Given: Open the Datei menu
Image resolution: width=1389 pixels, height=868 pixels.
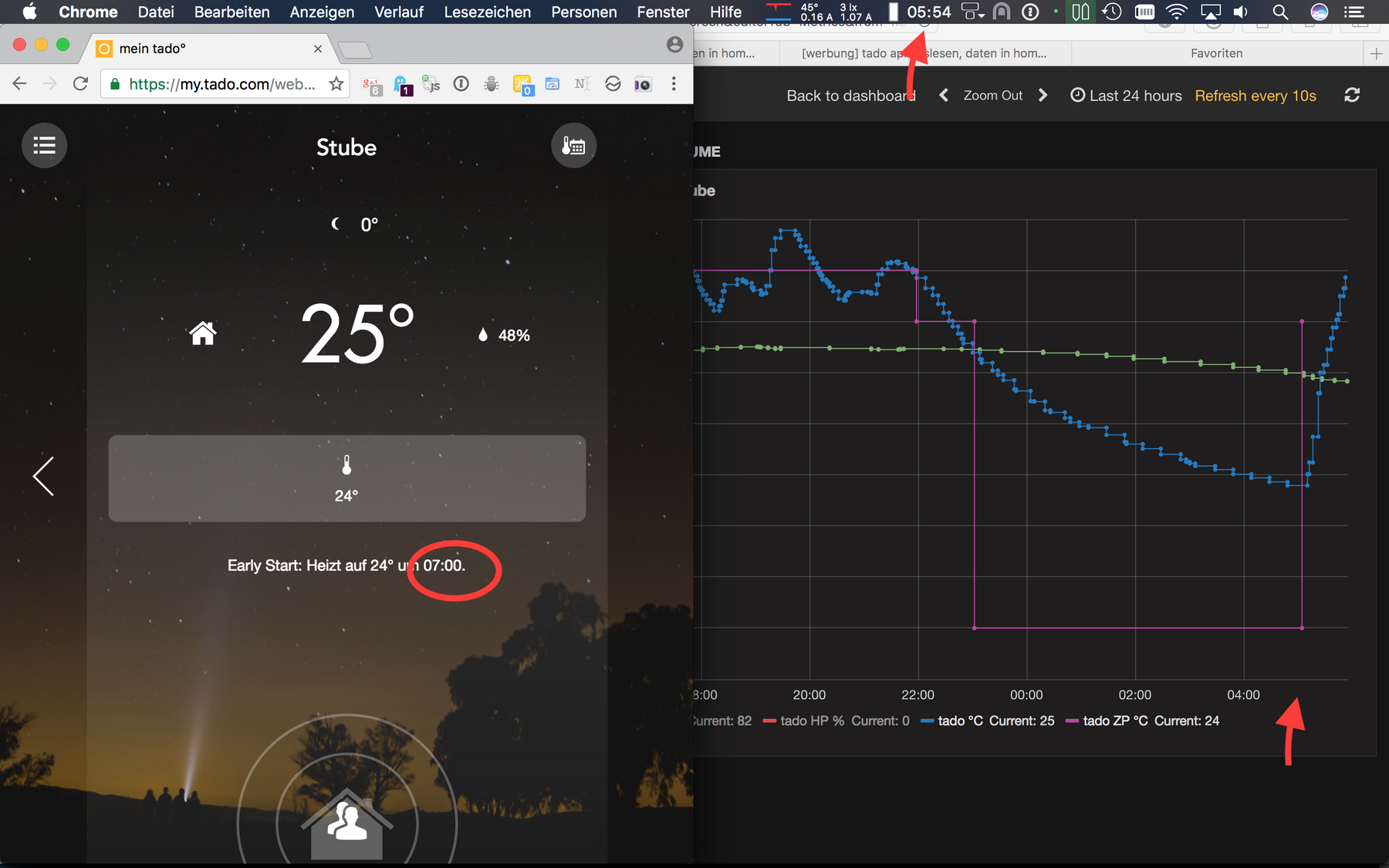Looking at the screenshot, I should (x=156, y=12).
